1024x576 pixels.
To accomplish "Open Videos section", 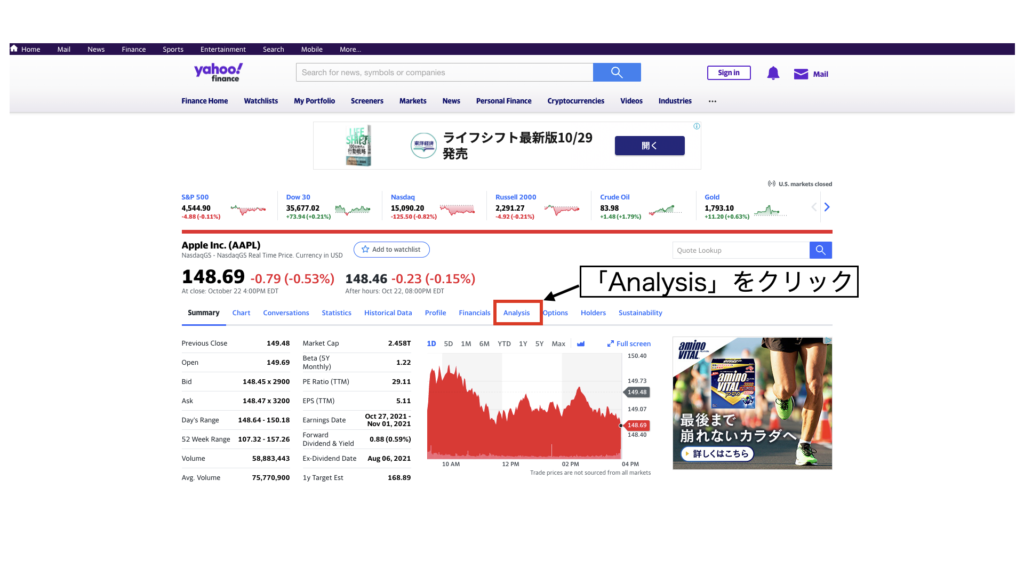I will tap(631, 101).
